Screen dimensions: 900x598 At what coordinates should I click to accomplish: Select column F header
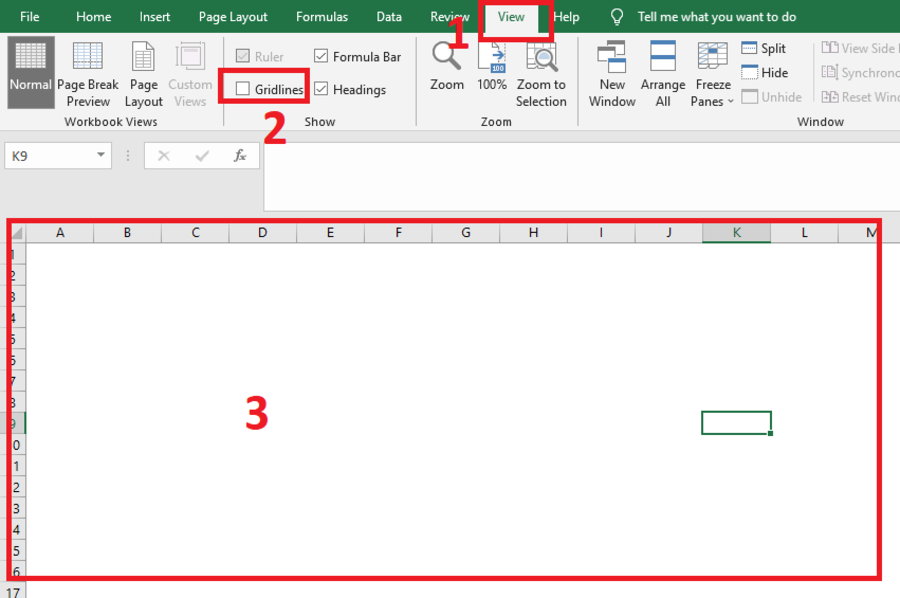pos(398,232)
